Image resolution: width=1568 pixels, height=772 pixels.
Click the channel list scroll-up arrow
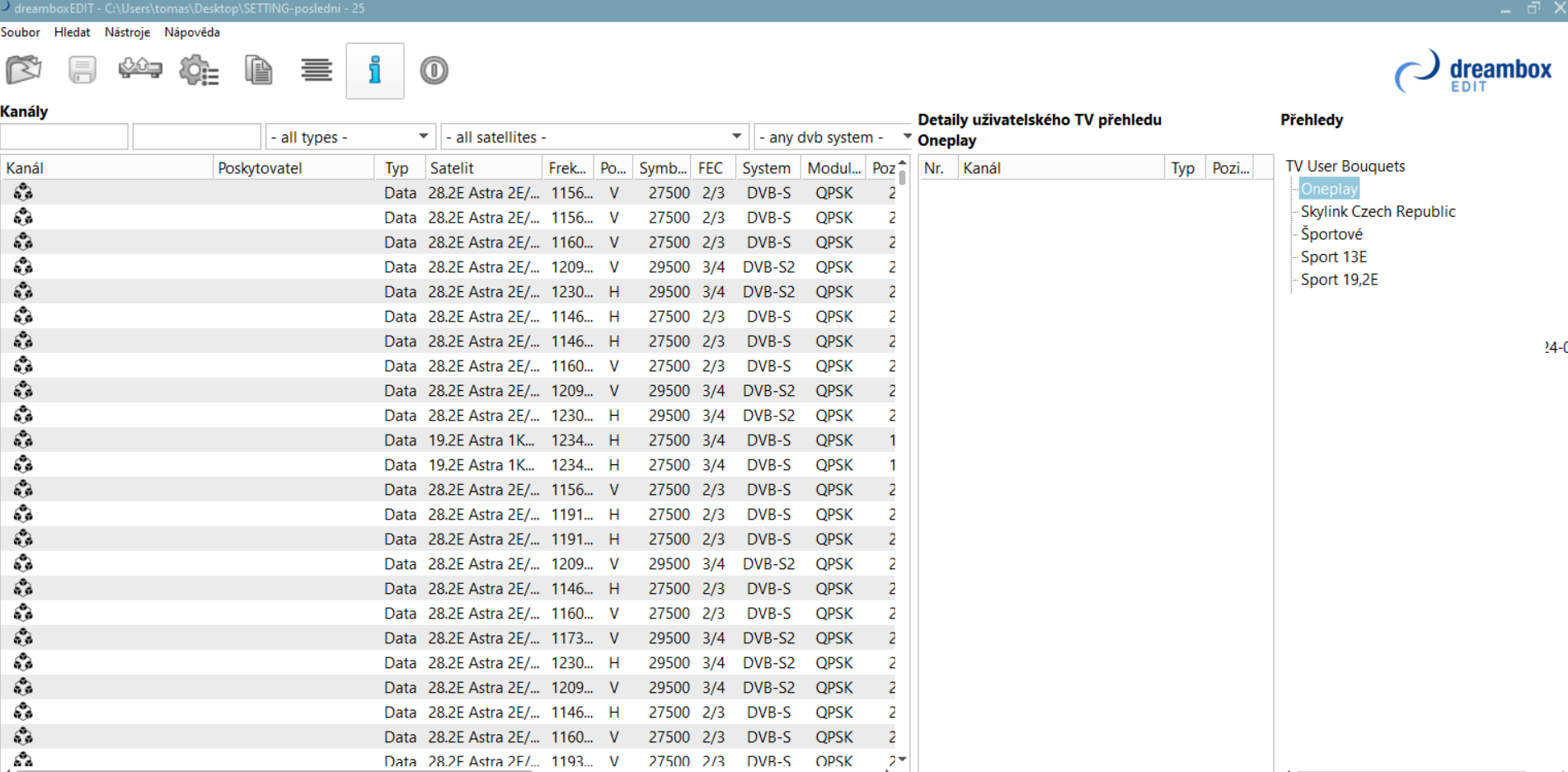(903, 162)
